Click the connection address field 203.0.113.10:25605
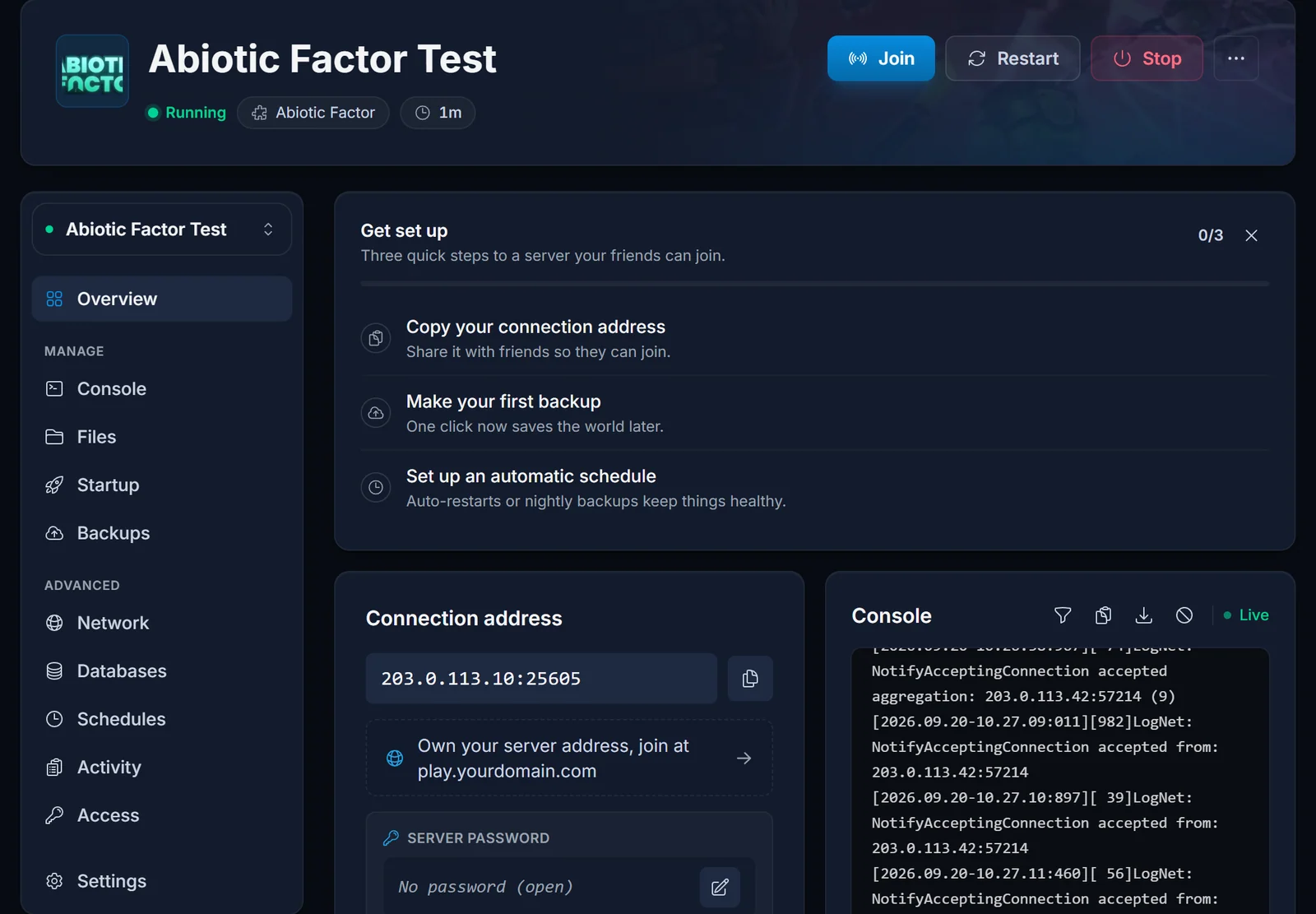This screenshot has width=1316, height=914. [541, 679]
